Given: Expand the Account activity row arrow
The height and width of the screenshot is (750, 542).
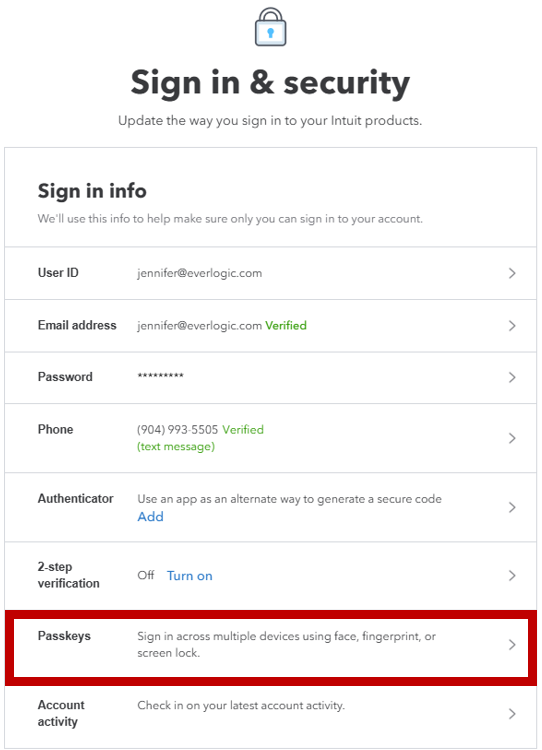Looking at the screenshot, I should (x=512, y=714).
